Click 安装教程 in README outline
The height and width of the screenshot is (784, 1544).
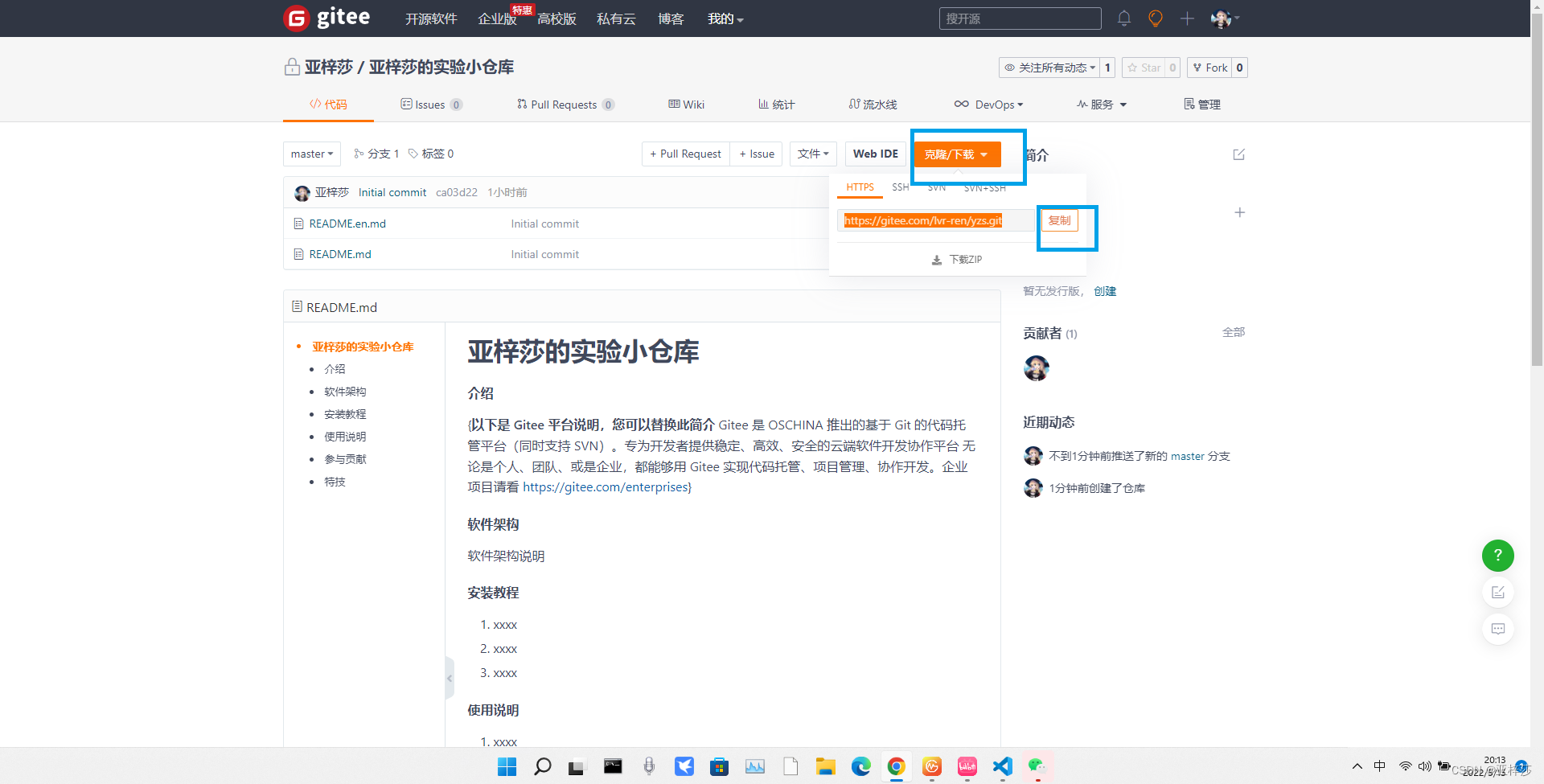point(345,414)
